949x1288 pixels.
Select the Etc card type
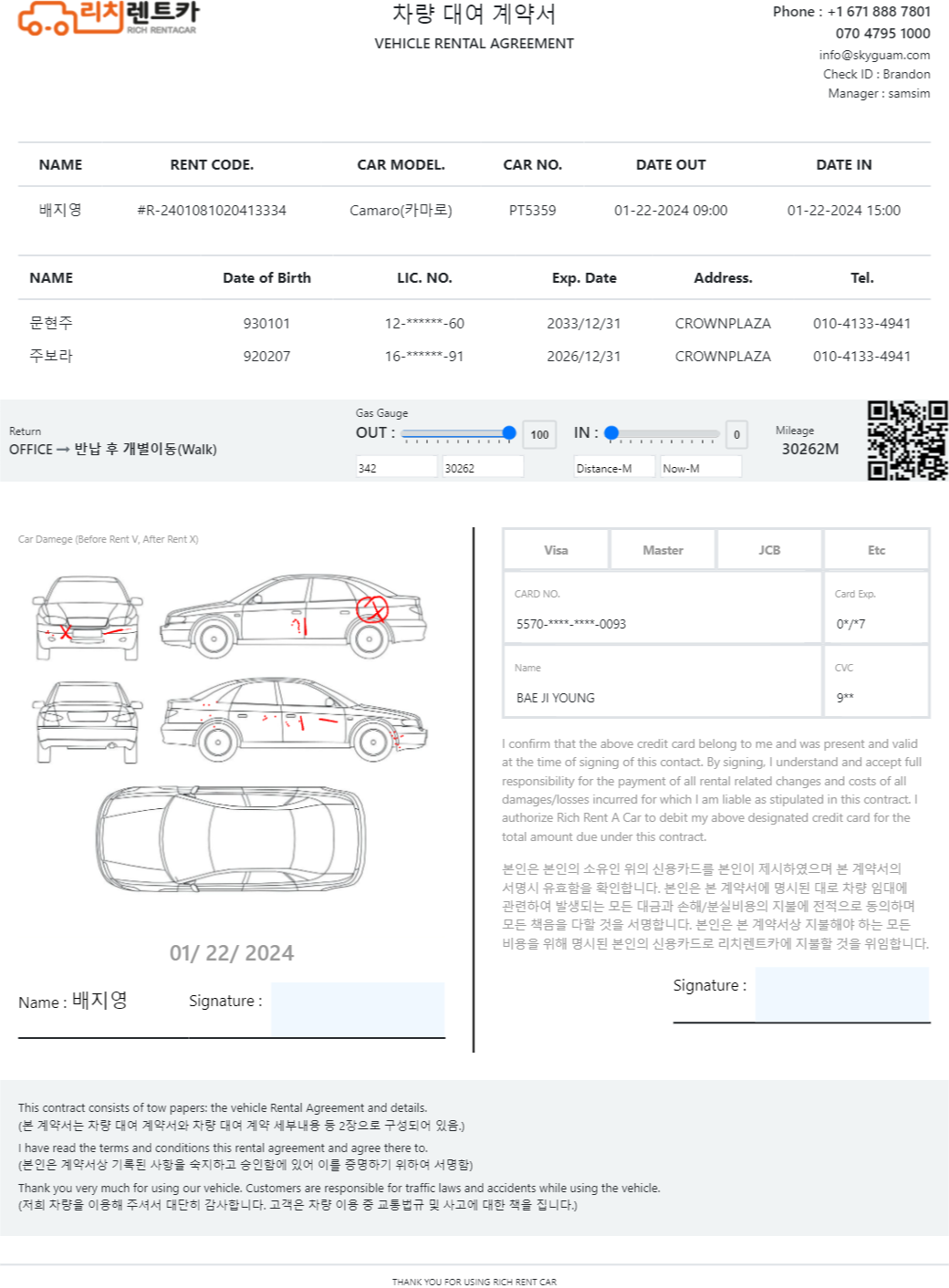point(876,550)
